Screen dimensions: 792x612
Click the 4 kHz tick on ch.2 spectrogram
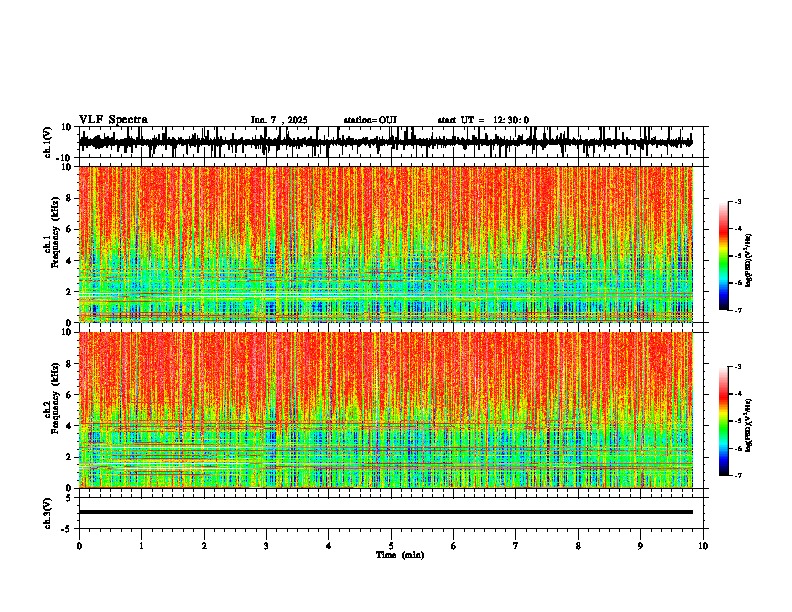tap(69, 426)
